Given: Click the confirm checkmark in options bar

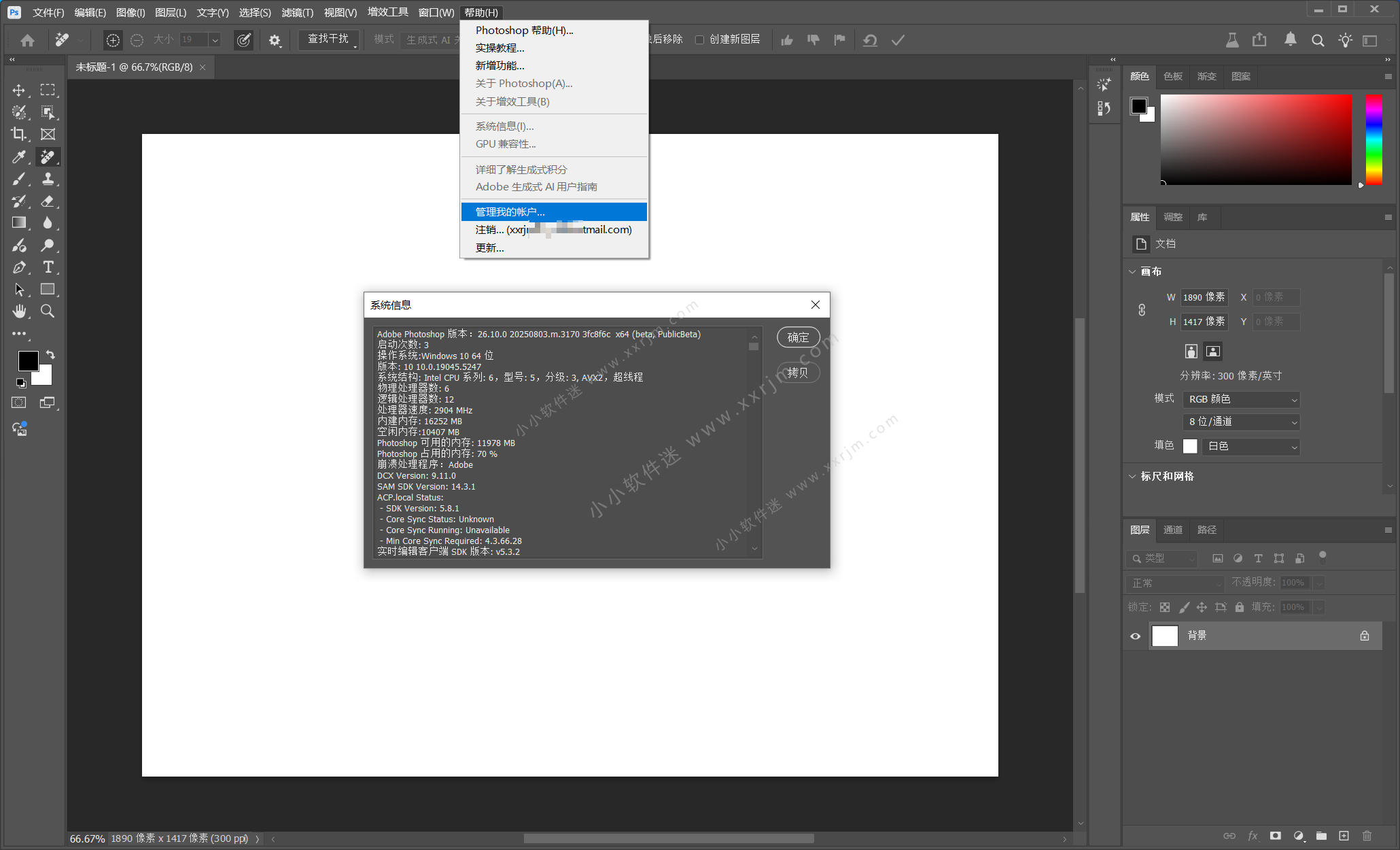Looking at the screenshot, I should pyautogui.click(x=898, y=40).
